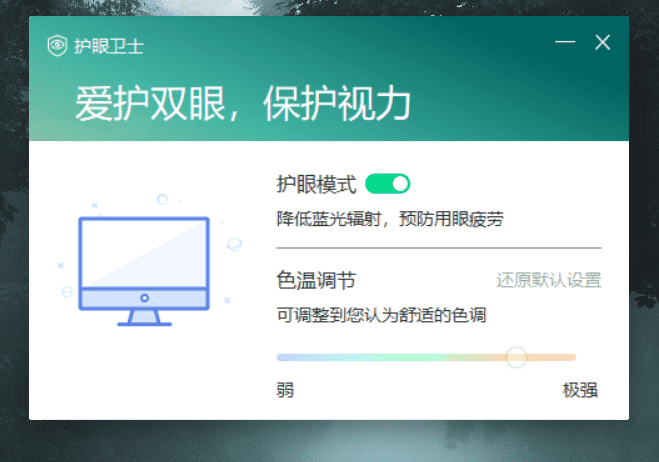
Task: Click the 可调整到您认为舒适的色调 hint text
Action: coord(381,315)
